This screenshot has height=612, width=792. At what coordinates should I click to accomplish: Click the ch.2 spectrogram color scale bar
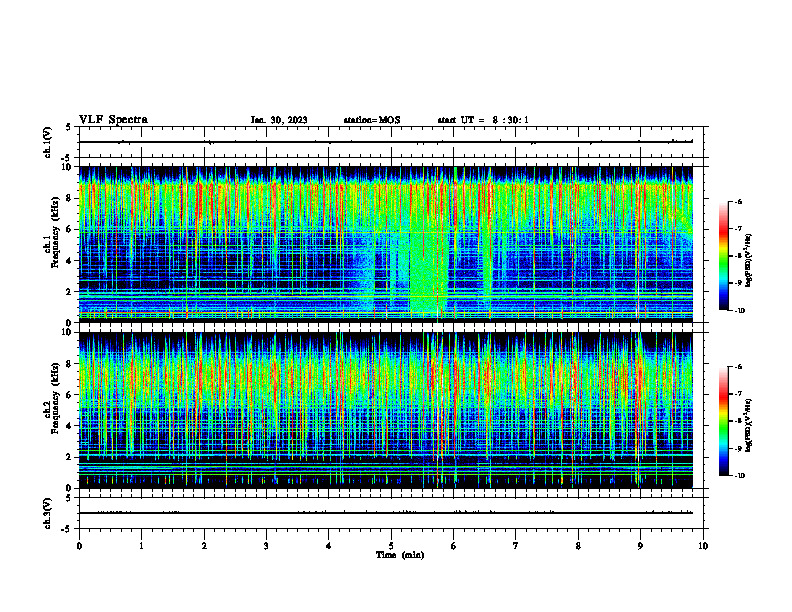tap(723, 421)
